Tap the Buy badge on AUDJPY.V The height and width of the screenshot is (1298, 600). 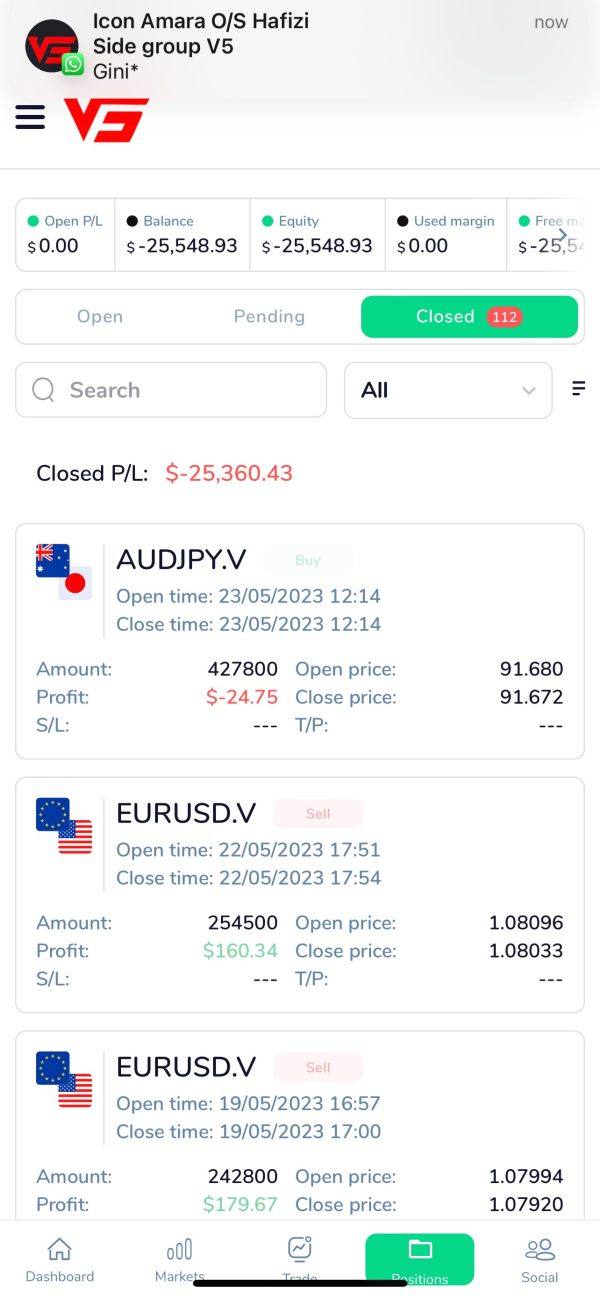pyautogui.click(x=308, y=560)
